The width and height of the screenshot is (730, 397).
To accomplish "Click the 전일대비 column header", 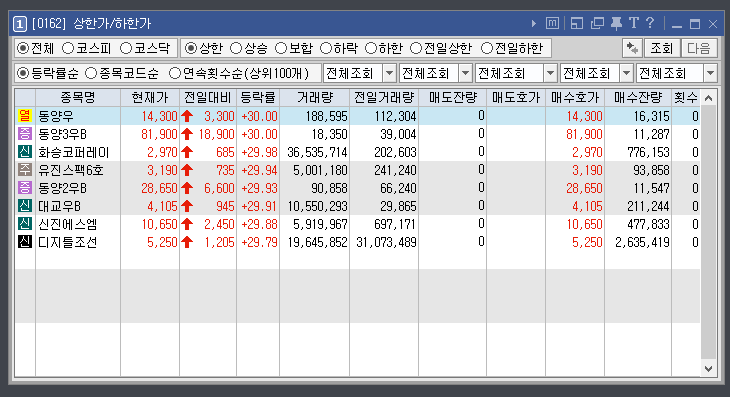I will (208, 98).
